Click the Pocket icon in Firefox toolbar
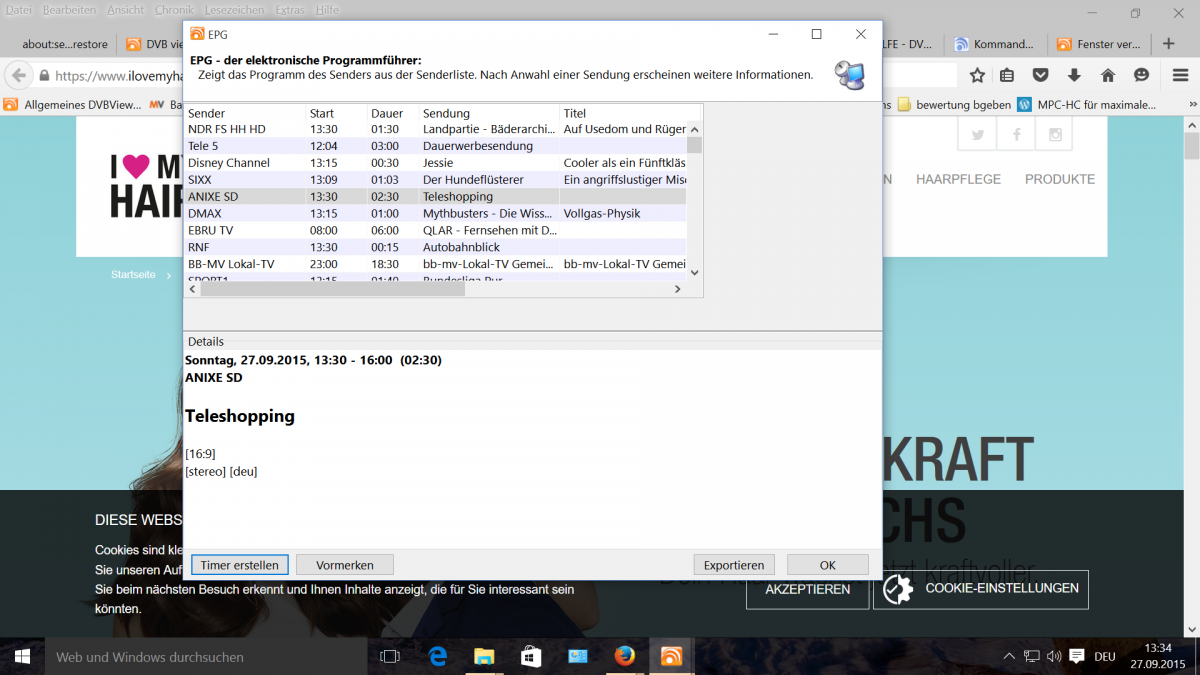The image size is (1200, 675). [x=1041, y=76]
